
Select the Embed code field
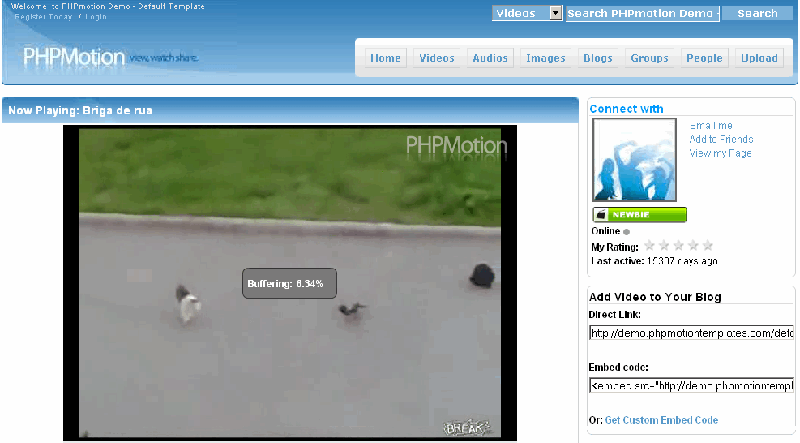coord(691,386)
